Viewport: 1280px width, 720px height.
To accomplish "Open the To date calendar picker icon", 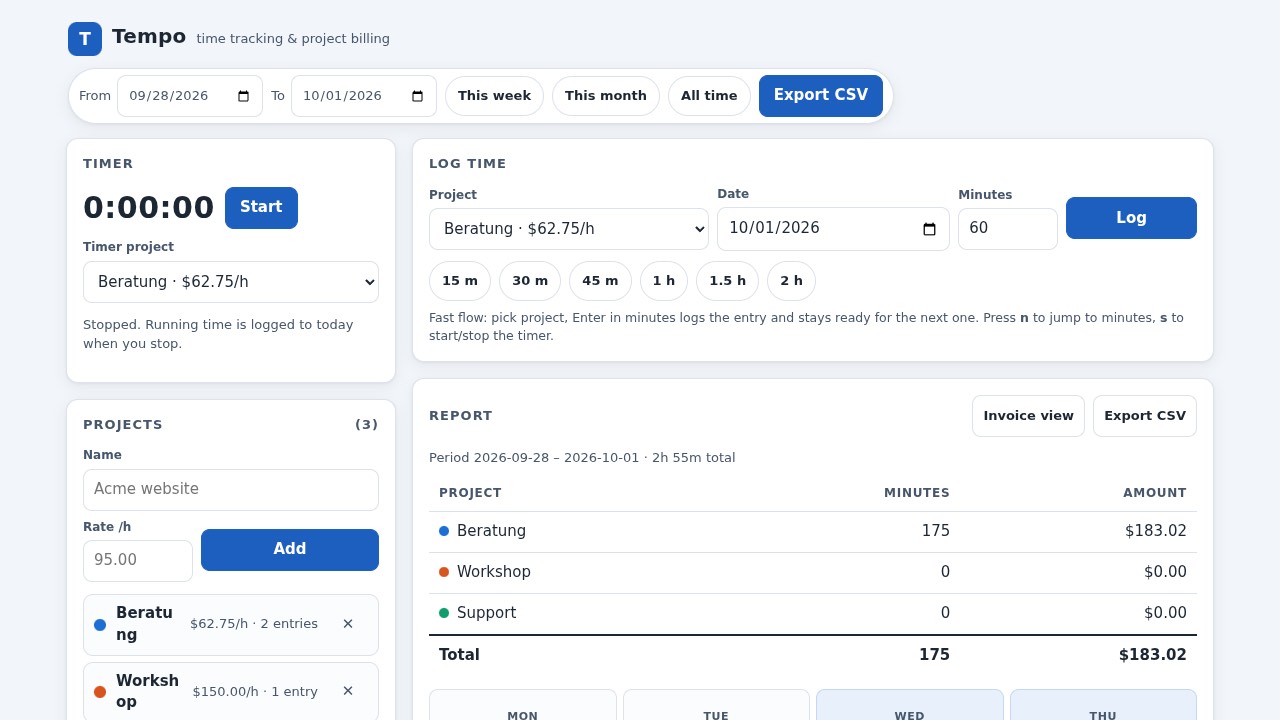I will point(417,96).
